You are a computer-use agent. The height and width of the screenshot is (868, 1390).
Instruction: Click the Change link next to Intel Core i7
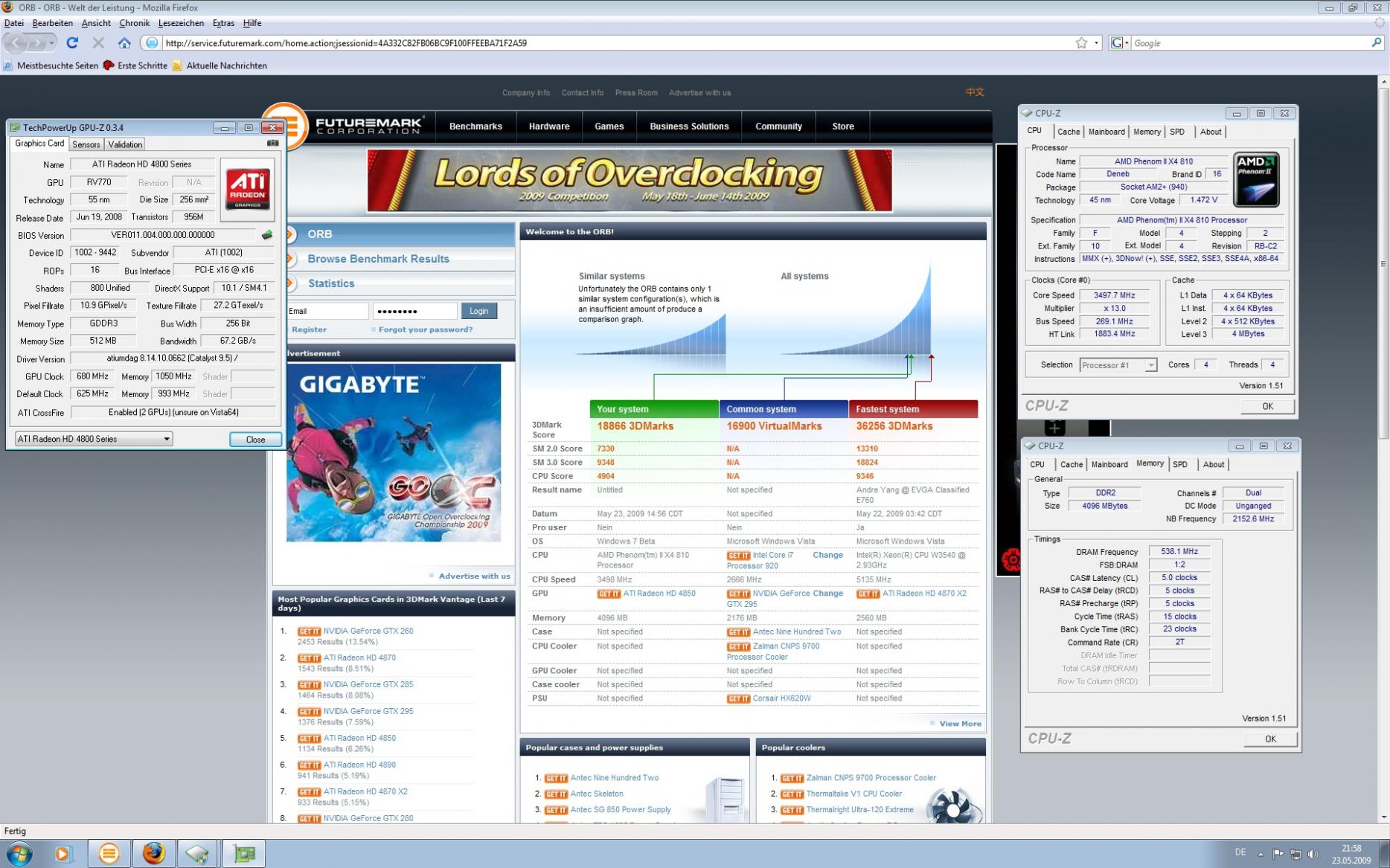827,555
